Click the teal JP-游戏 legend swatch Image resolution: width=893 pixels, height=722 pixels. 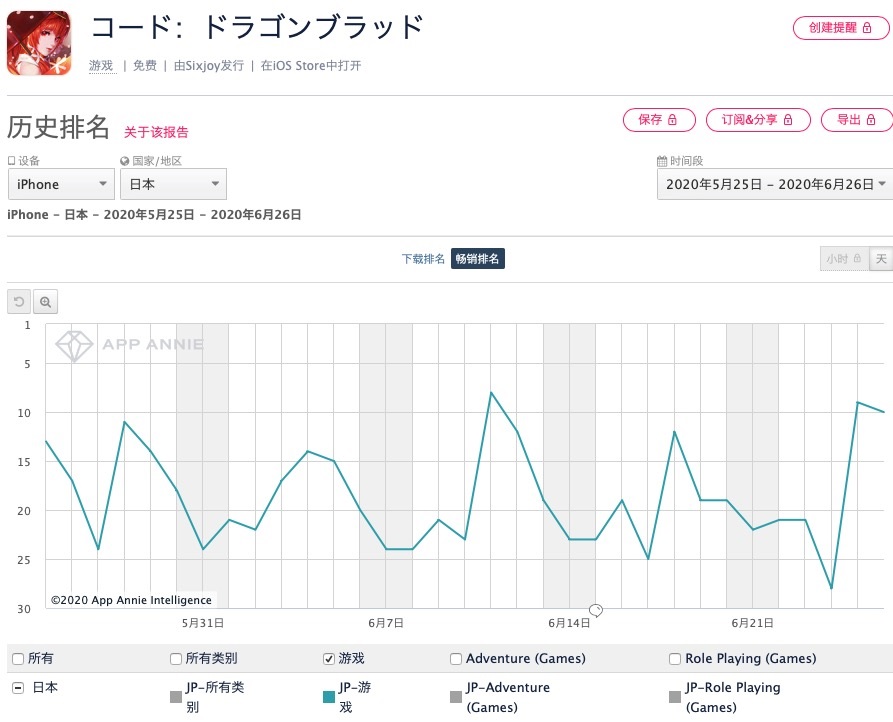point(329,697)
